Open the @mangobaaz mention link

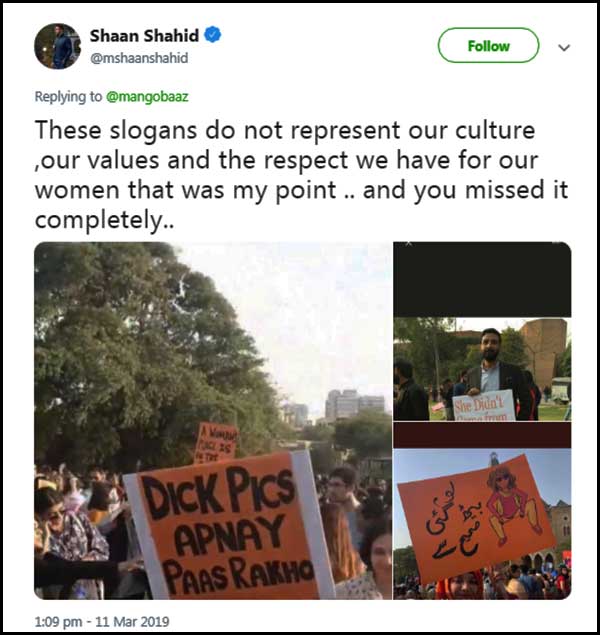pyautogui.click(x=147, y=97)
